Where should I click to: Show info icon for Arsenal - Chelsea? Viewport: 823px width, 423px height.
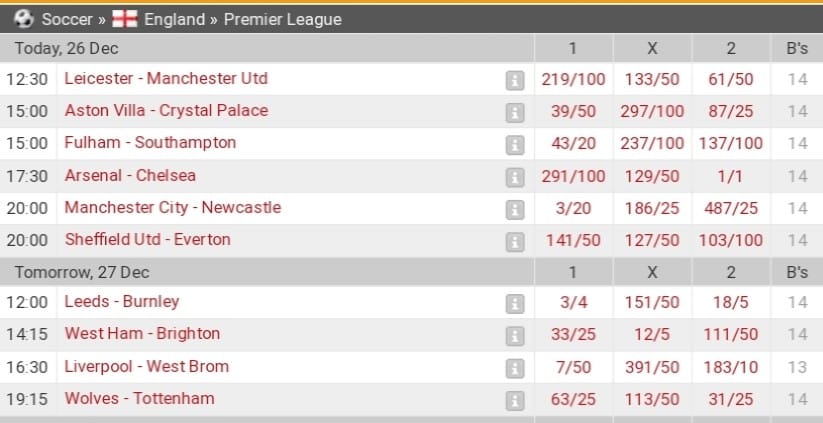point(515,177)
